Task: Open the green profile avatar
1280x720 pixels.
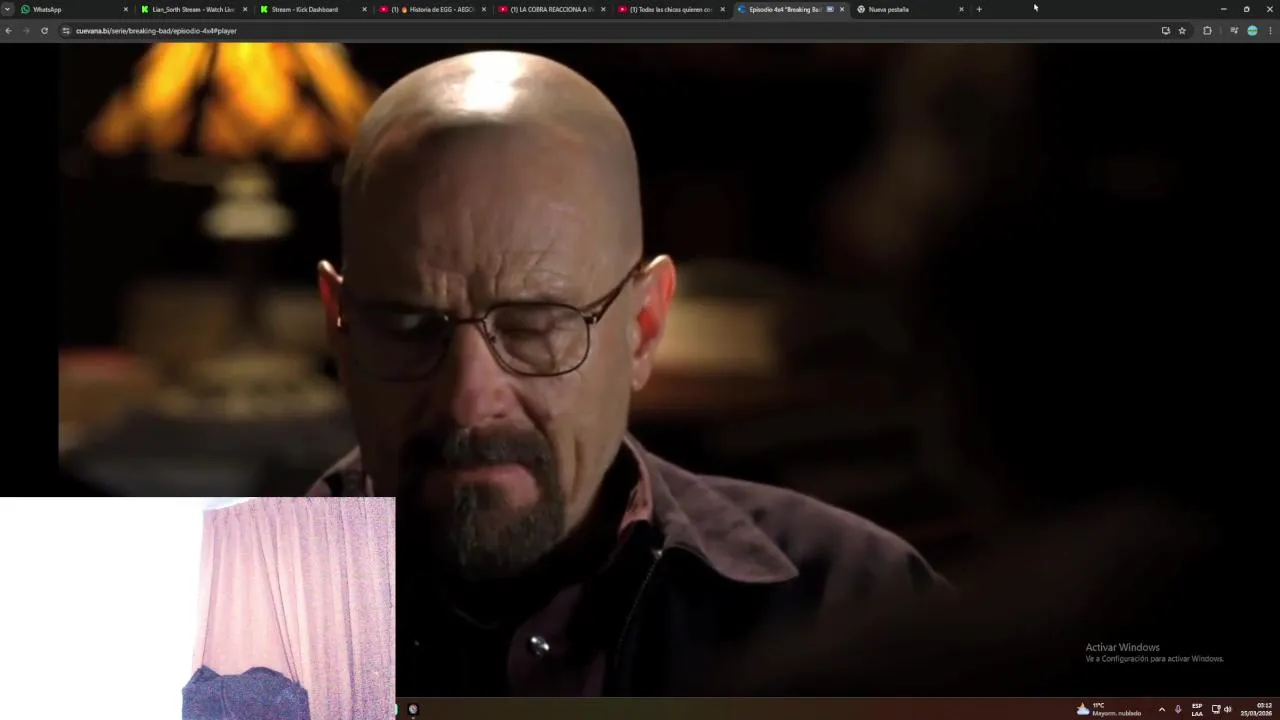Action: click(1252, 31)
